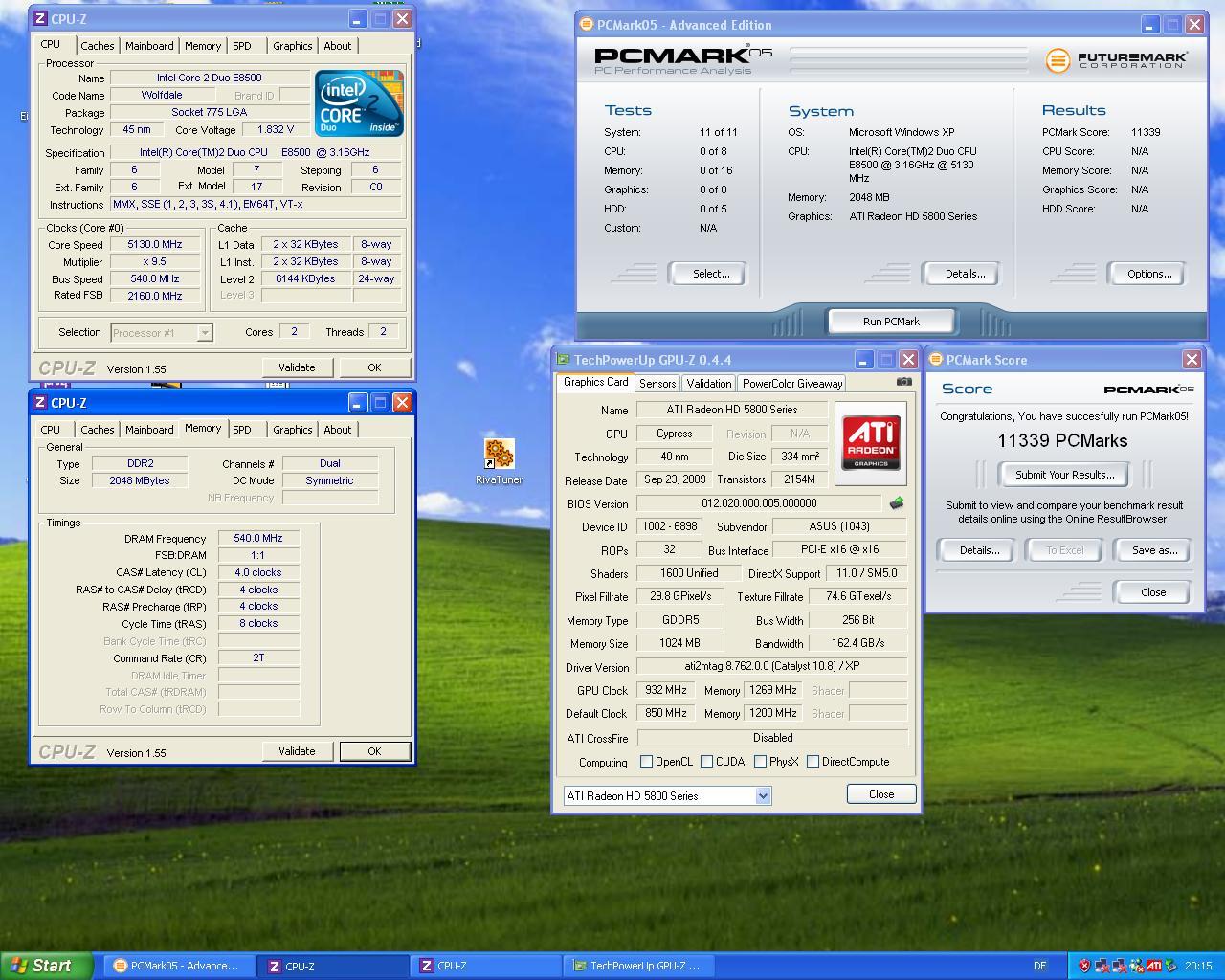Switch to GPU-Z Validation tab

(709, 383)
